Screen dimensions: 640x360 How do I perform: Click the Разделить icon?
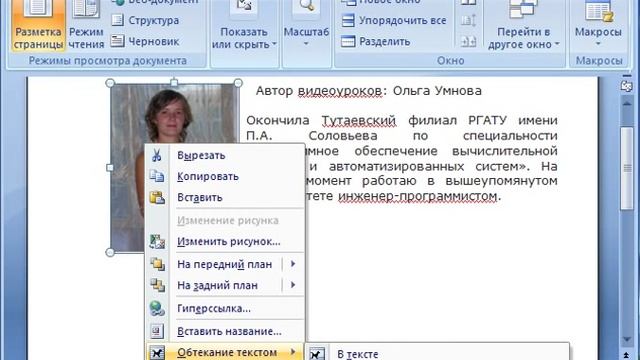(348, 41)
